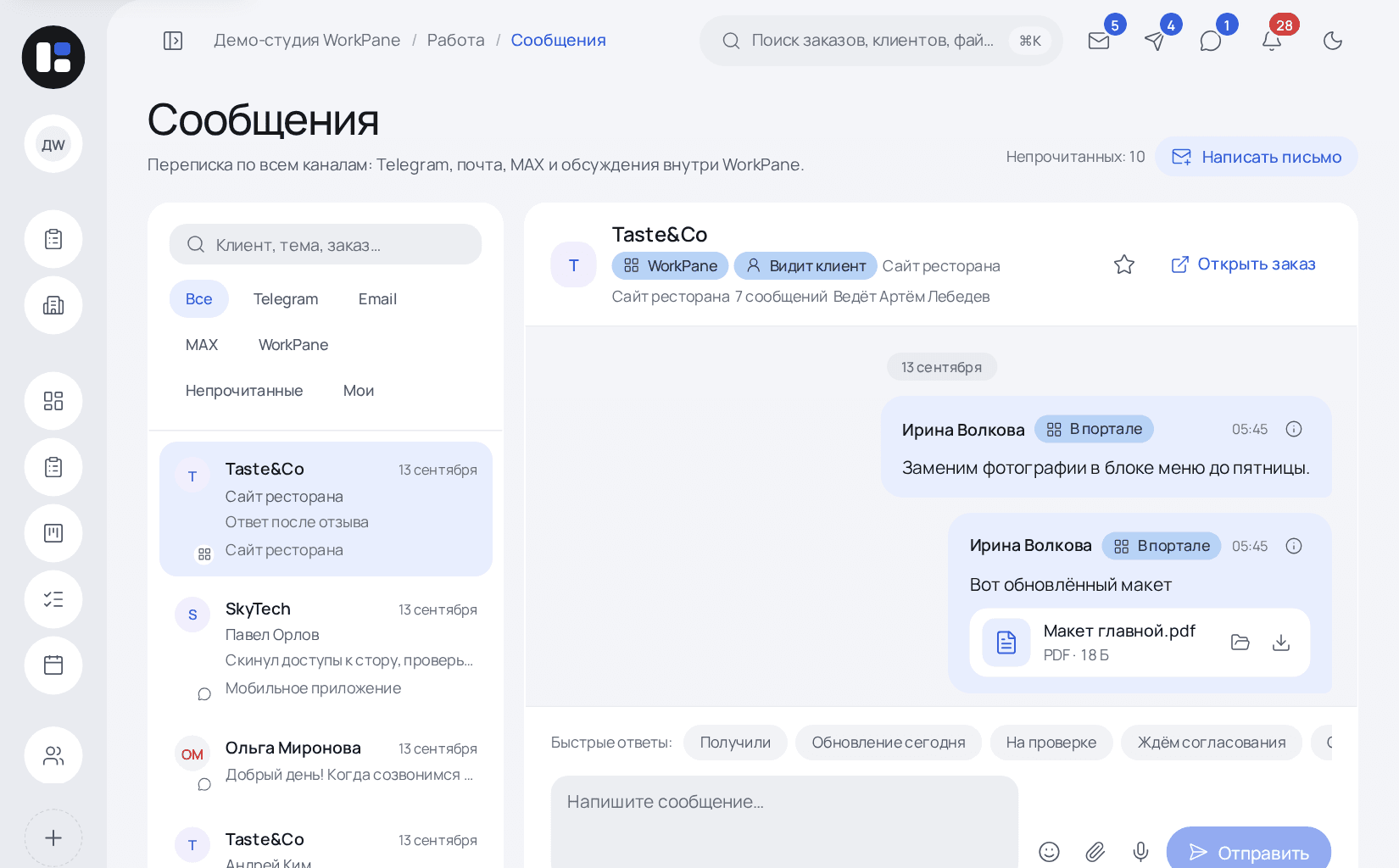Open the checklist tasks icon in sidebar

(x=53, y=599)
